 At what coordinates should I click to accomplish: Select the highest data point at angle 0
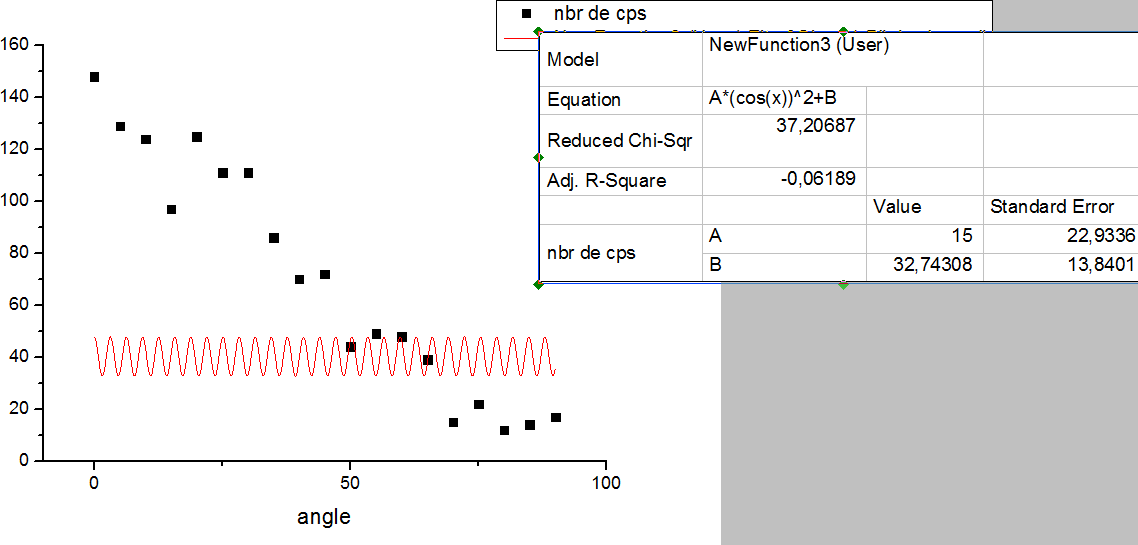click(x=94, y=77)
